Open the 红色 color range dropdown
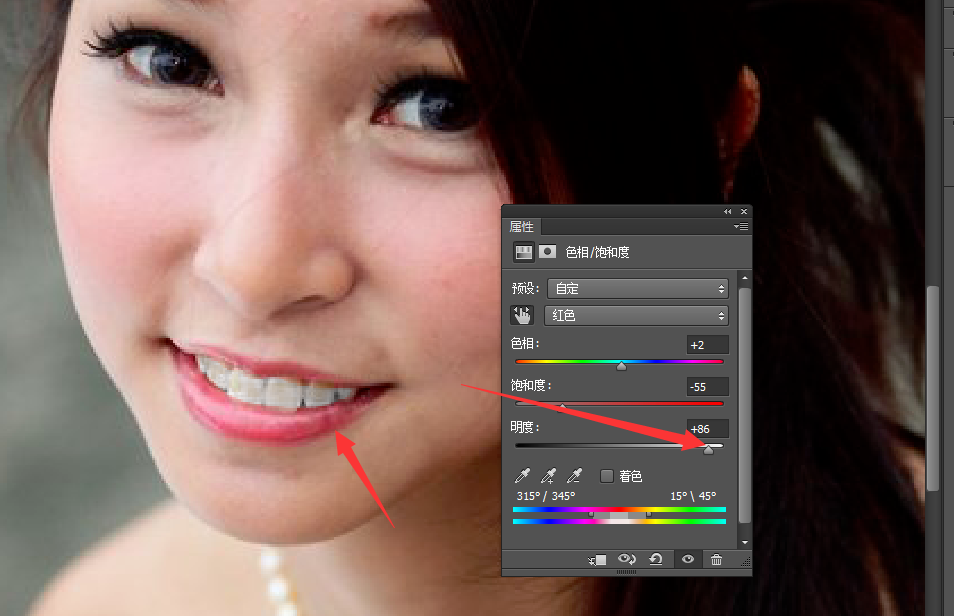This screenshot has width=954, height=616. pos(636,315)
